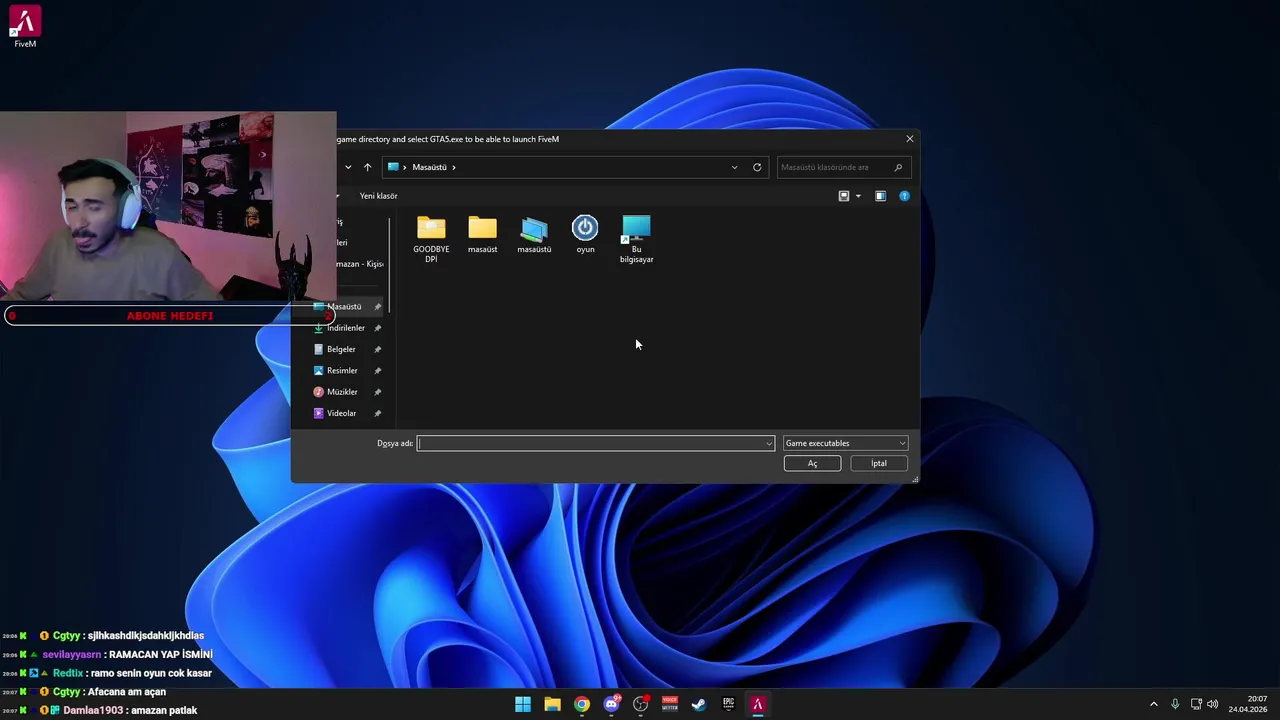Open the Windows Start menu
This screenshot has width=1280, height=720.
pyautogui.click(x=523, y=704)
